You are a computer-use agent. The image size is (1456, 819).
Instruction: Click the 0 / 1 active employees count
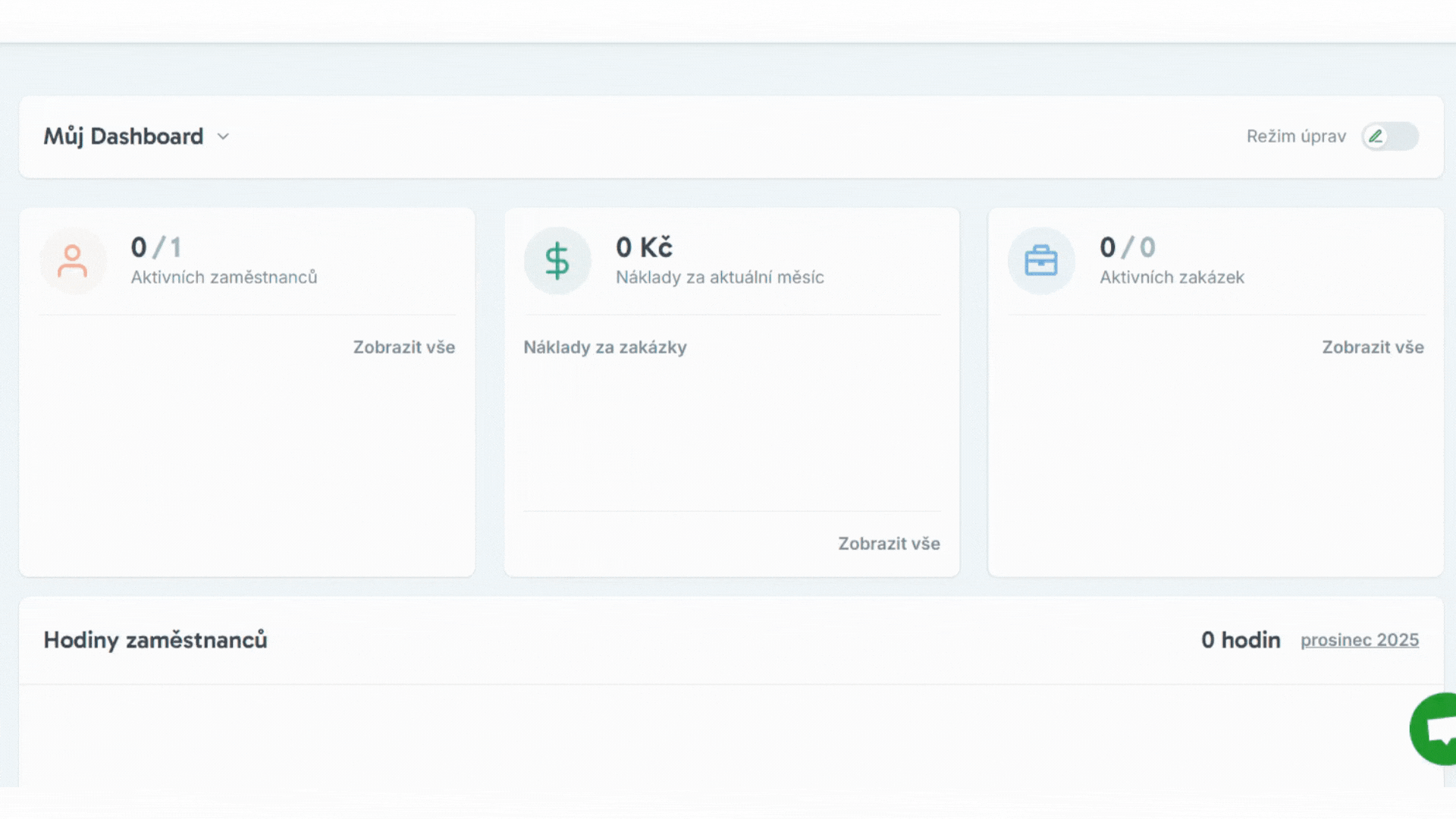pos(155,247)
